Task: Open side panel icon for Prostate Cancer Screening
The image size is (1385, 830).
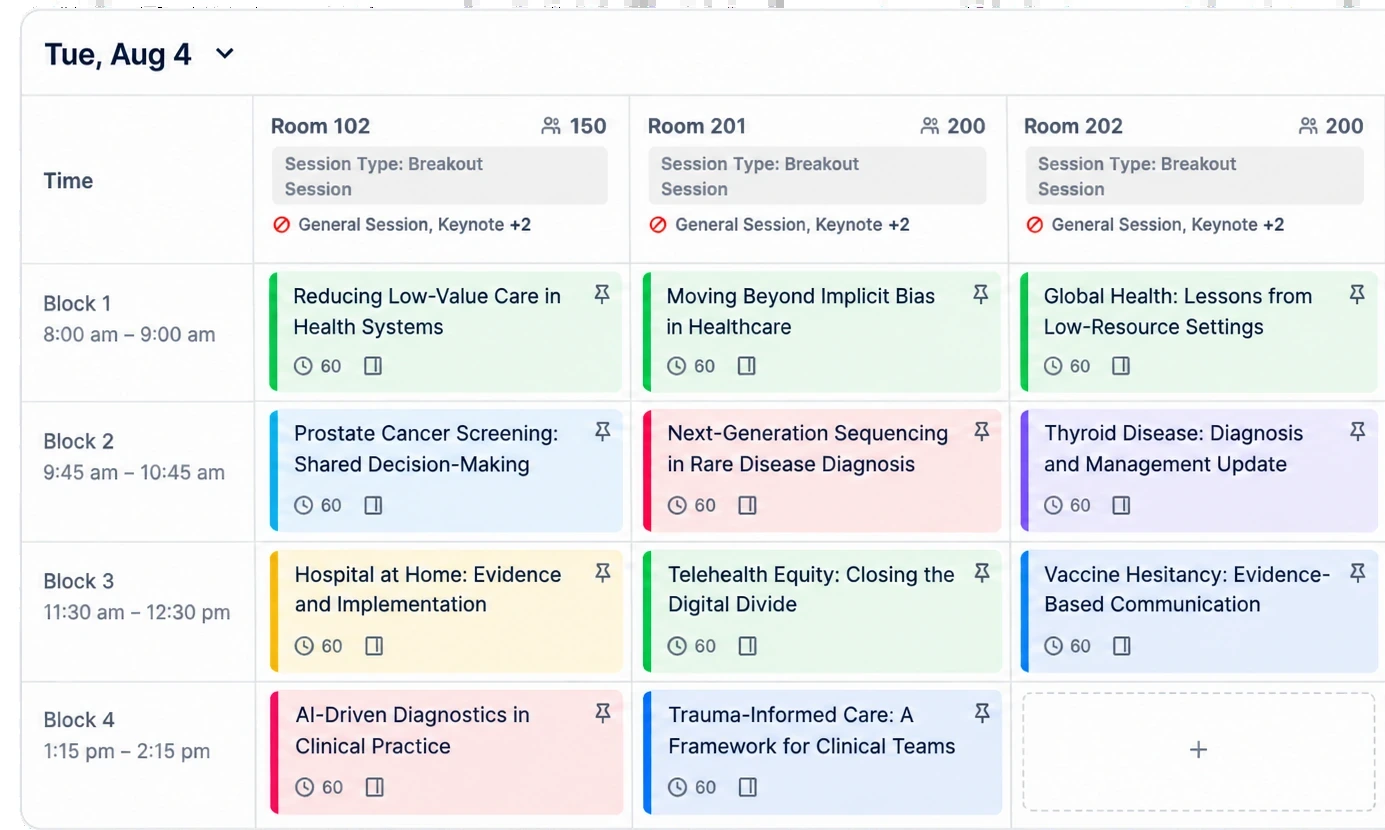Action: click(373, 505)
